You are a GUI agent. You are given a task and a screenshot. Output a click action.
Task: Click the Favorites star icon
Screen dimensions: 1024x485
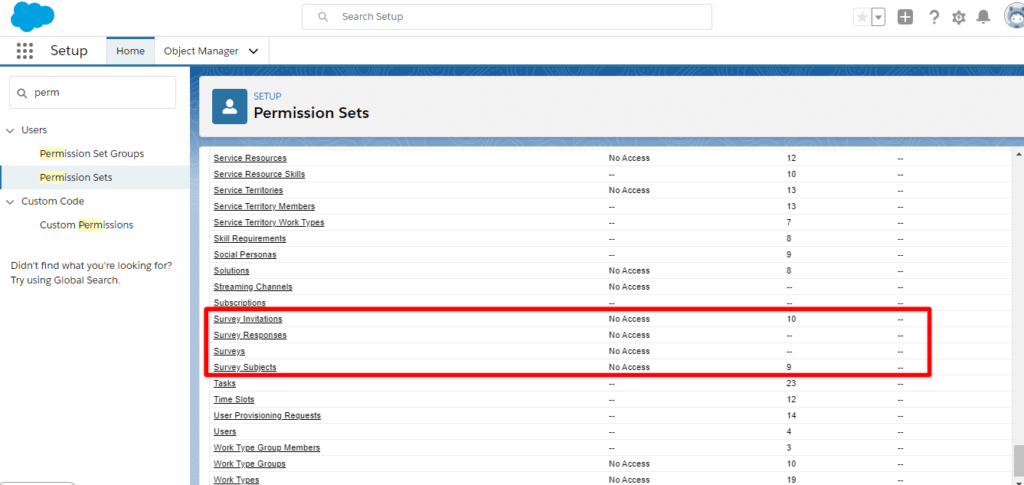click(x=861, y=17)
